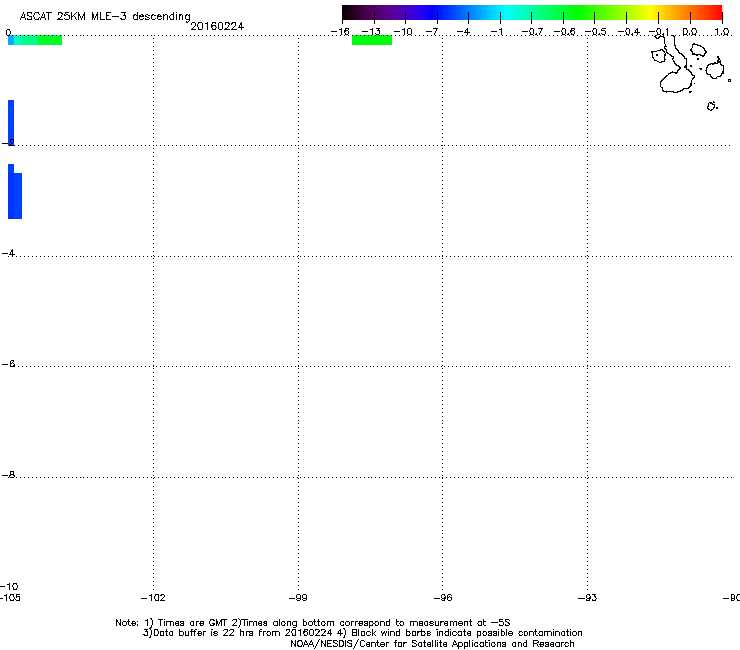The image size is (740, 650).
Task: Click the -0.4 label on the color scale
Action: click(x=629, y=32)
